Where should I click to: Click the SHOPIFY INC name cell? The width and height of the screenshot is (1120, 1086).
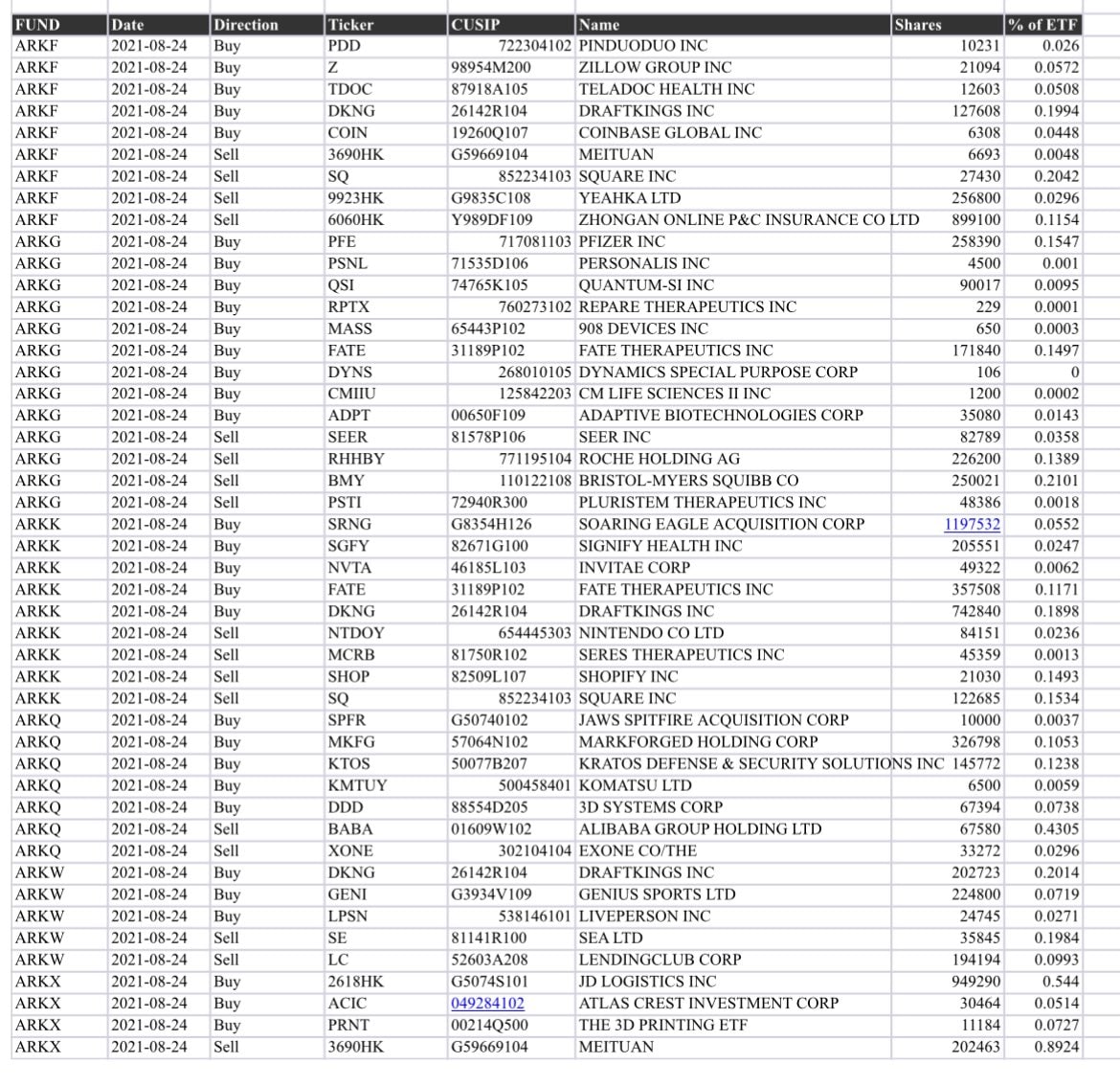tap(733, 677)
